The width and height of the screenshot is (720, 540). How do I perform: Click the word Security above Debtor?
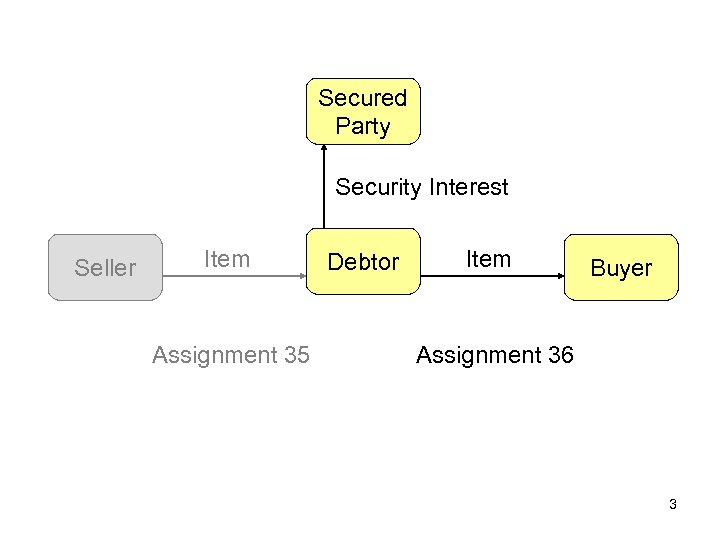(378, 187)
